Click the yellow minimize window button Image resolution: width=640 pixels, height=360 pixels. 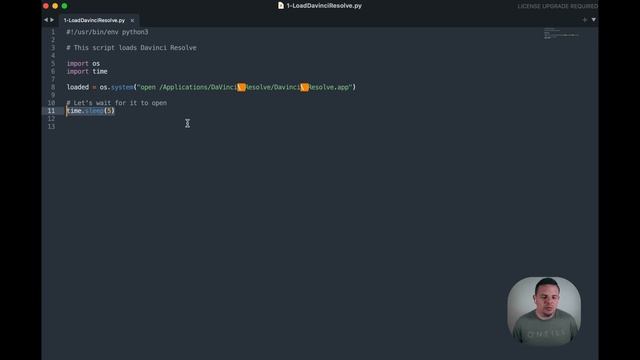(x=55, y=6)
